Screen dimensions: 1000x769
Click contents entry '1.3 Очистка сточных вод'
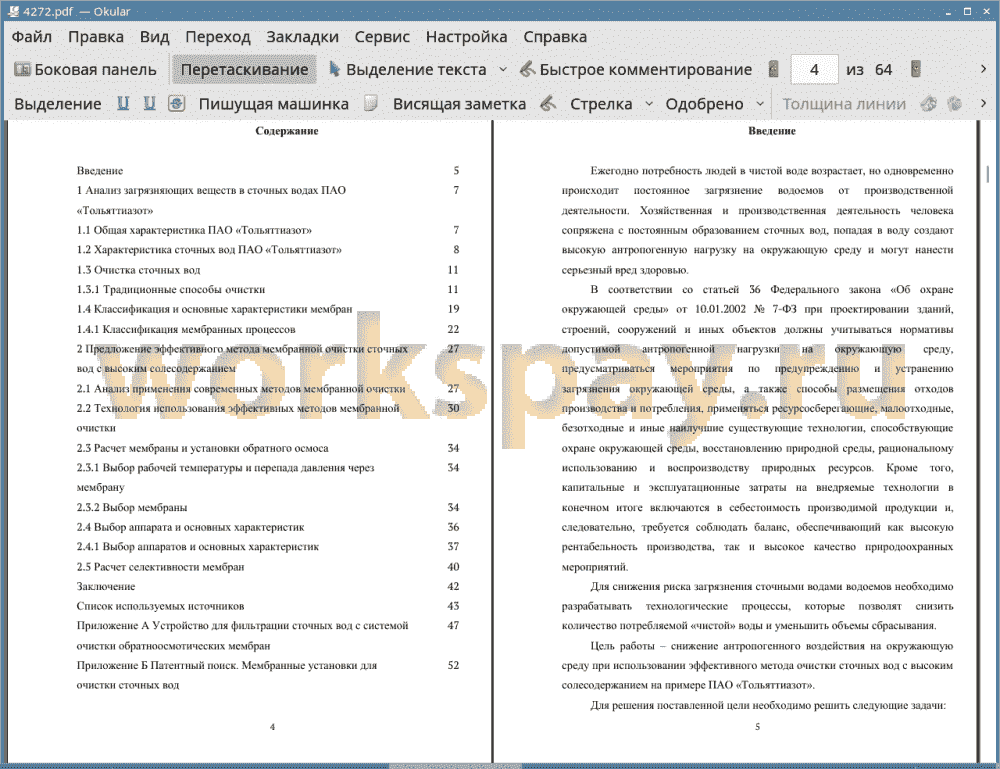pyautogui.click(x=138, y=270)
